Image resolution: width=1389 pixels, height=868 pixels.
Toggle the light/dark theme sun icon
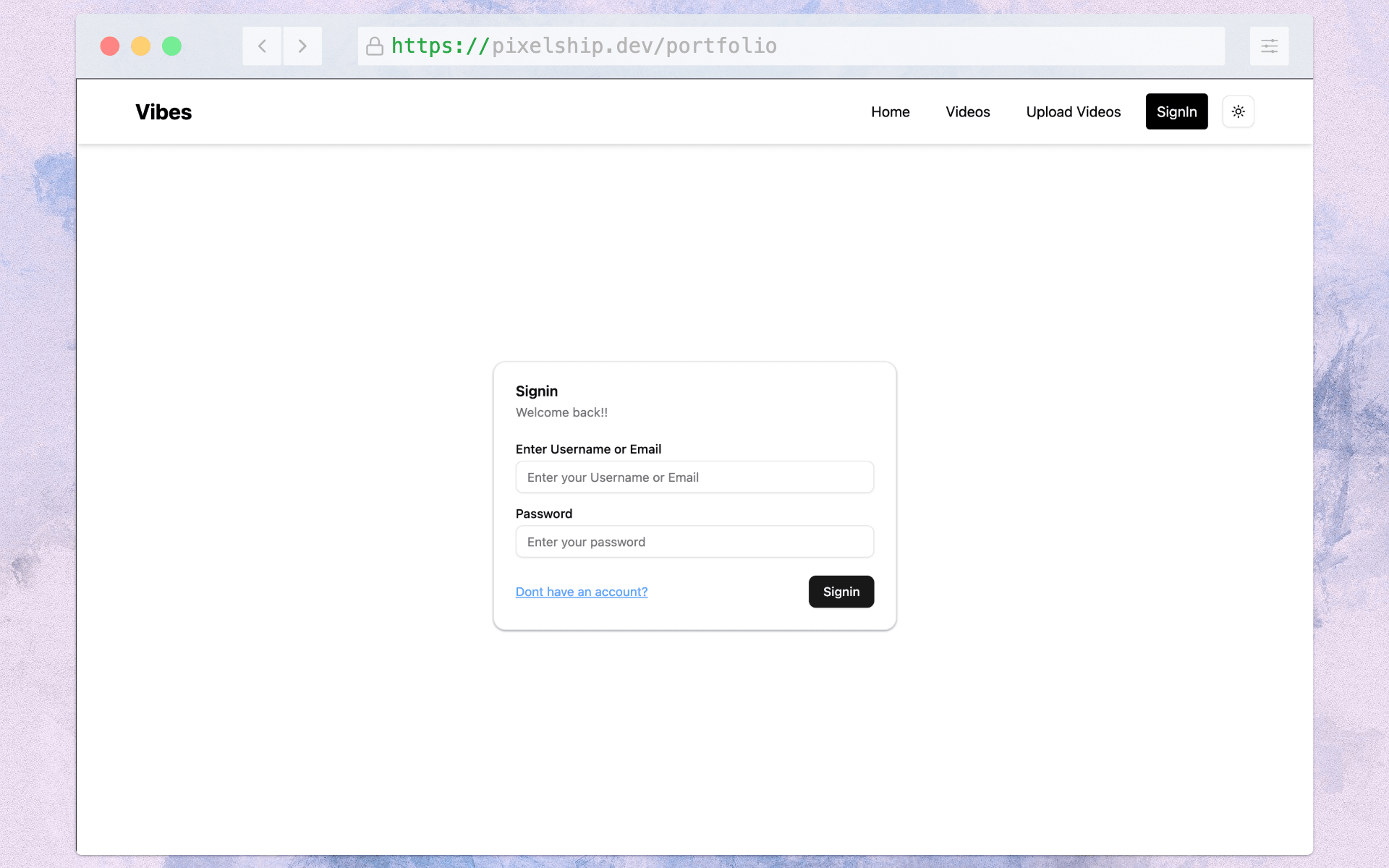pyautogui.click(x=1238, y=111)
